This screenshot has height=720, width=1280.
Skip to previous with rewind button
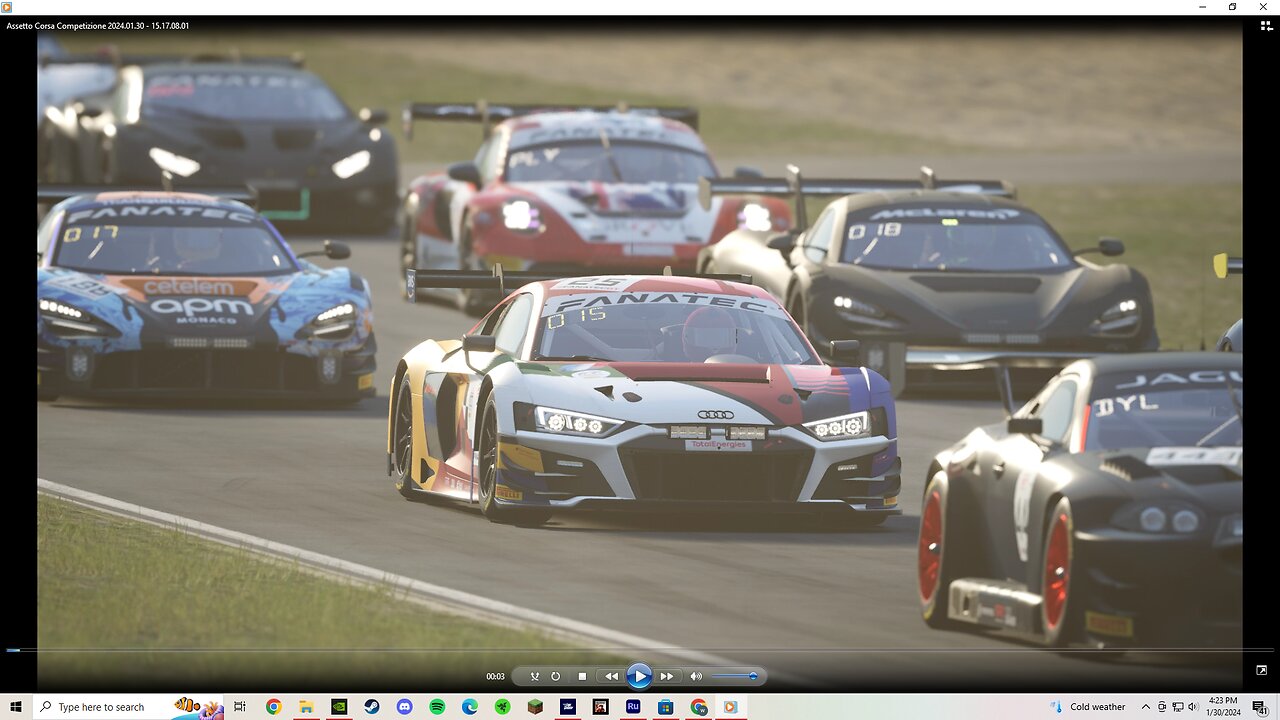click(611, 677)
